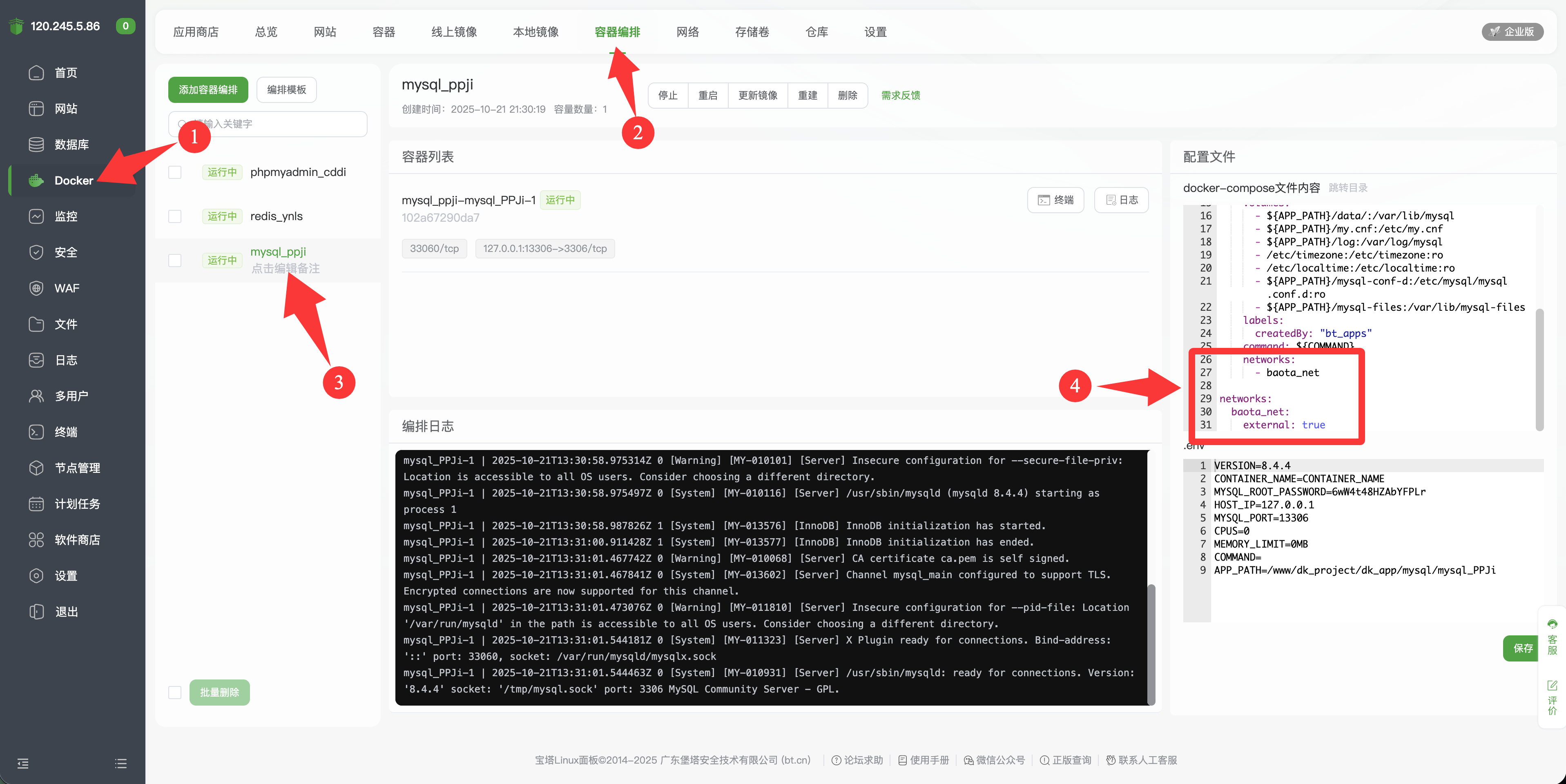Open the container 终端 terminal button
This screenshot has width=1566, height=784.
pos(1055,200)
